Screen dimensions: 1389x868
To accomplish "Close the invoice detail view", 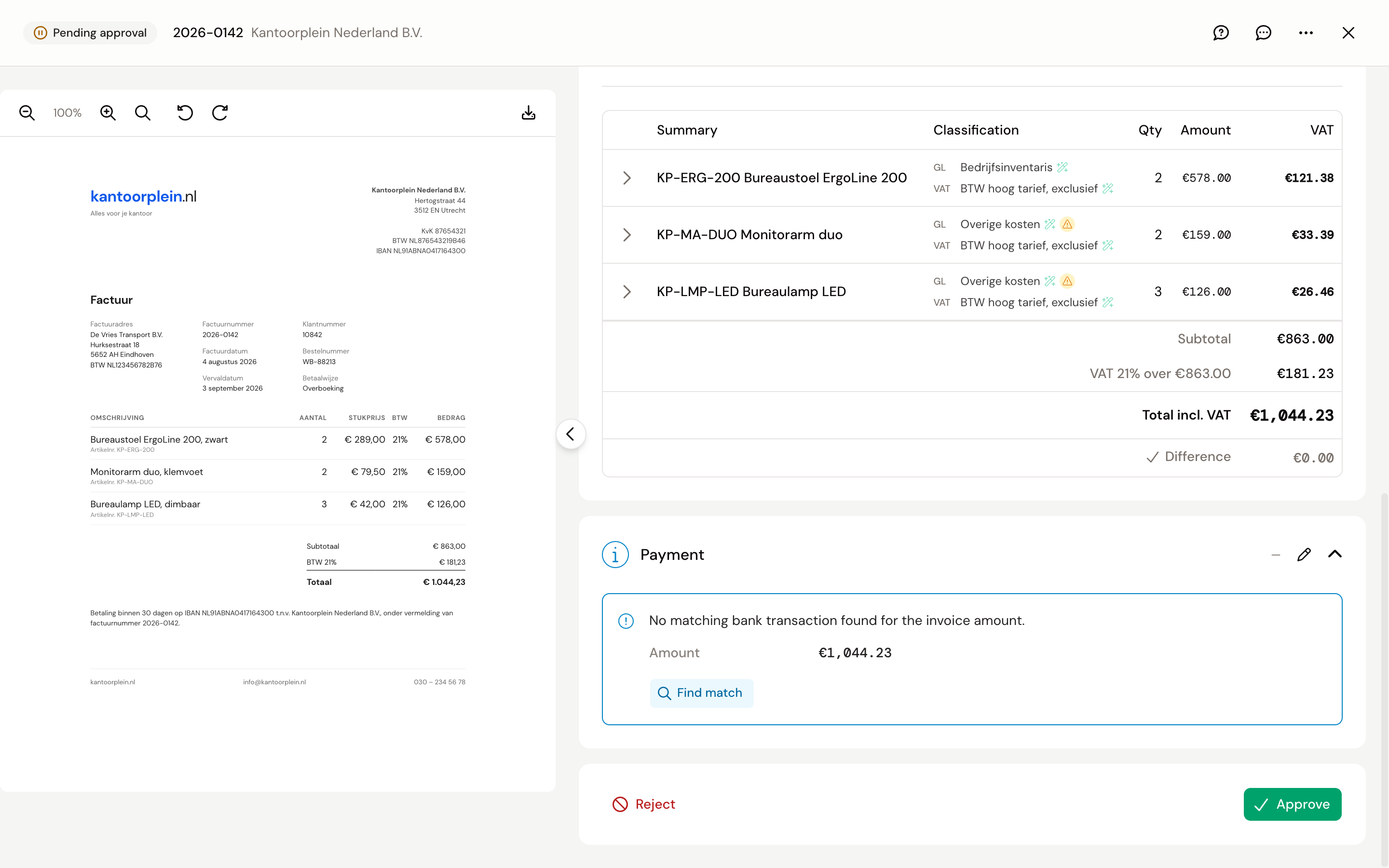I will 1348,33.
